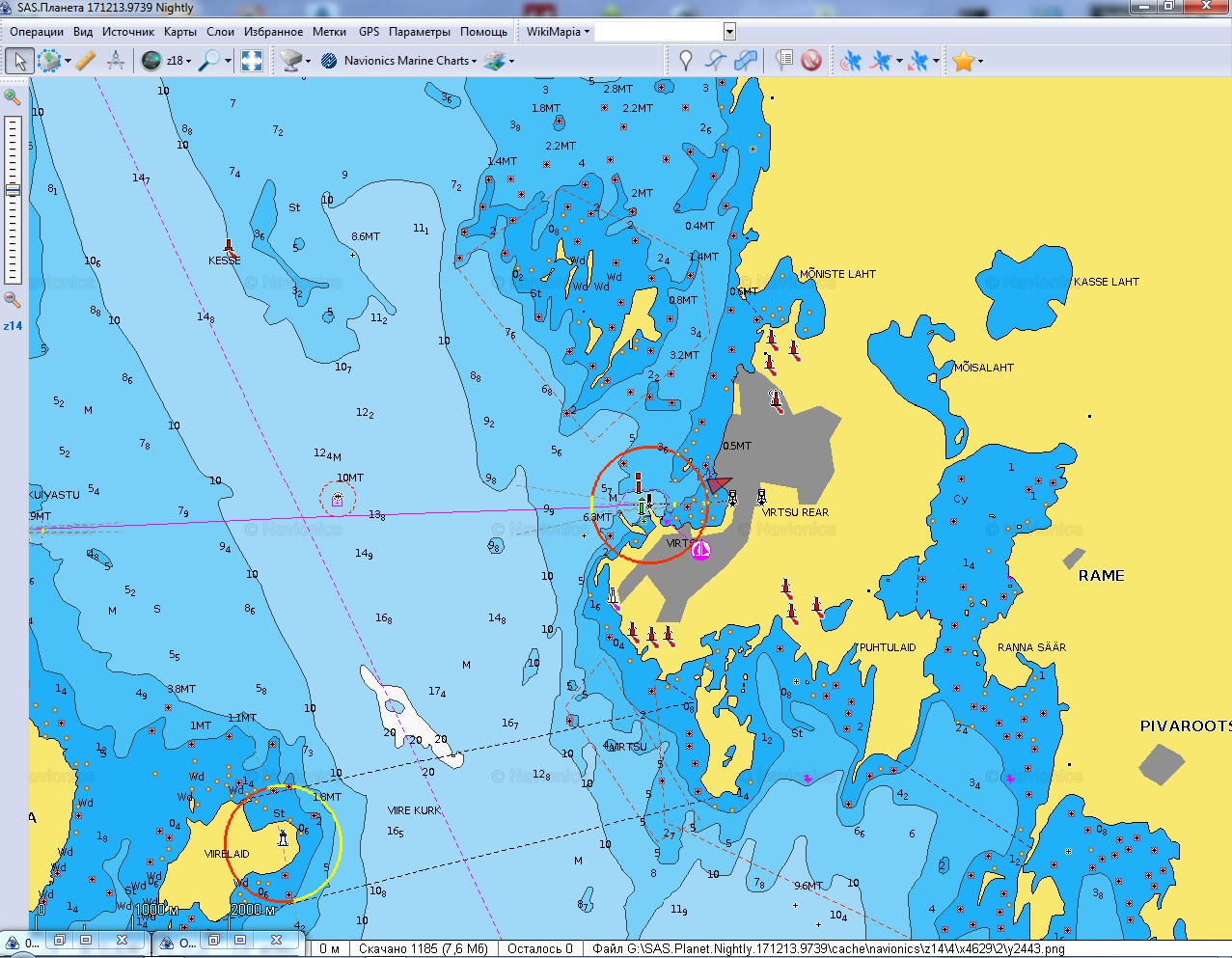This screenshot has height=958, width=1232.
Task: Add a new placemark pin
Action: tap(685, 61)
